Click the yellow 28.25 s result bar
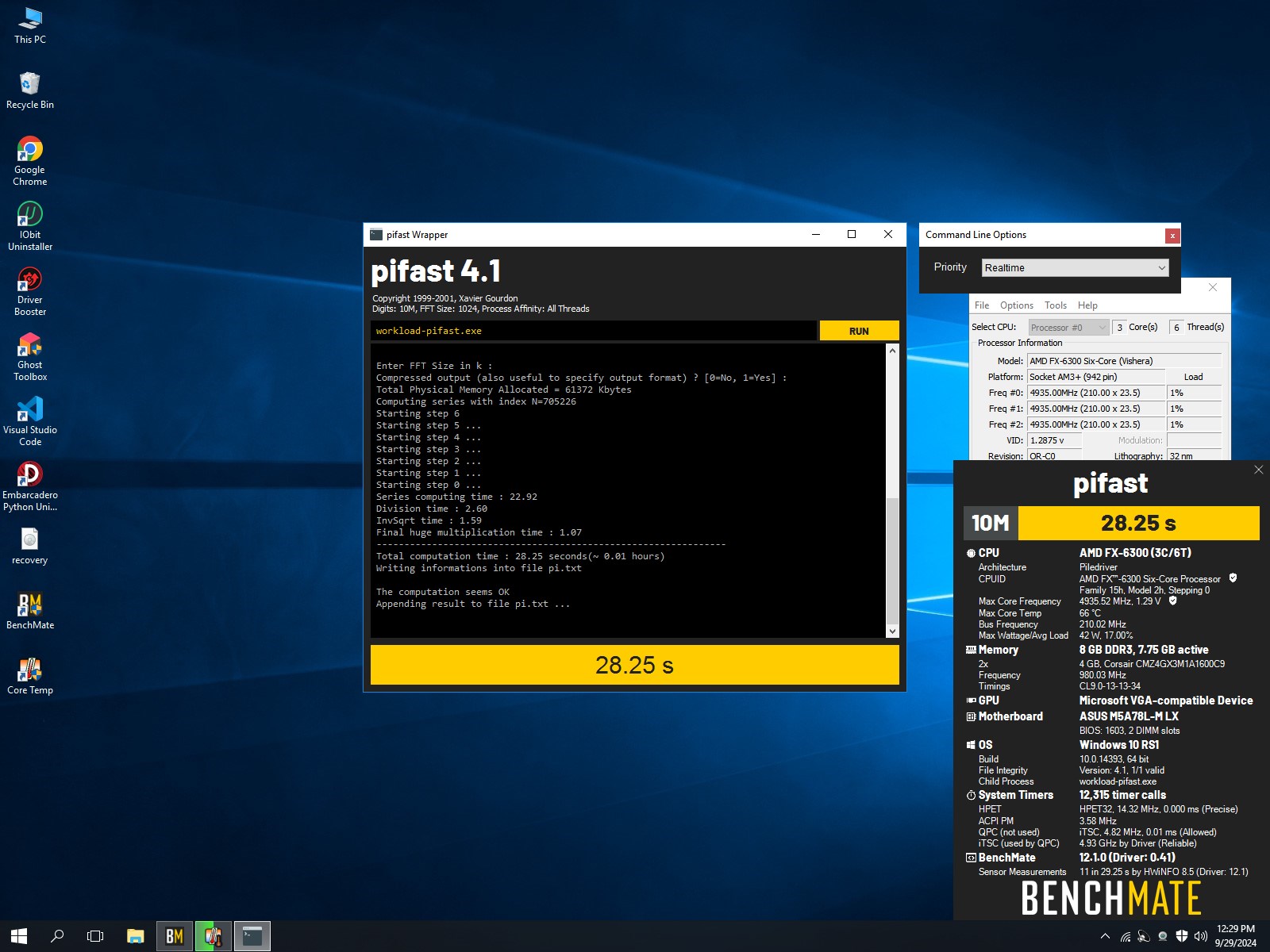Viewport: 1270px width, 952px height. pyautogui.click(x=634, y=665)
